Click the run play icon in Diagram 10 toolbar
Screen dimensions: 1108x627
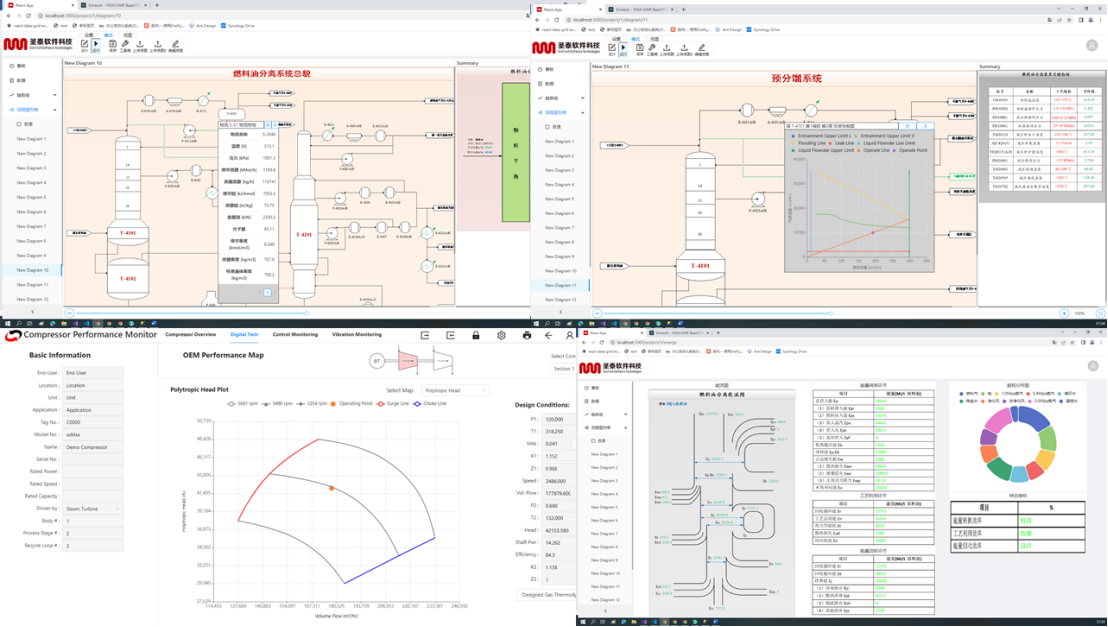(96, 44)
